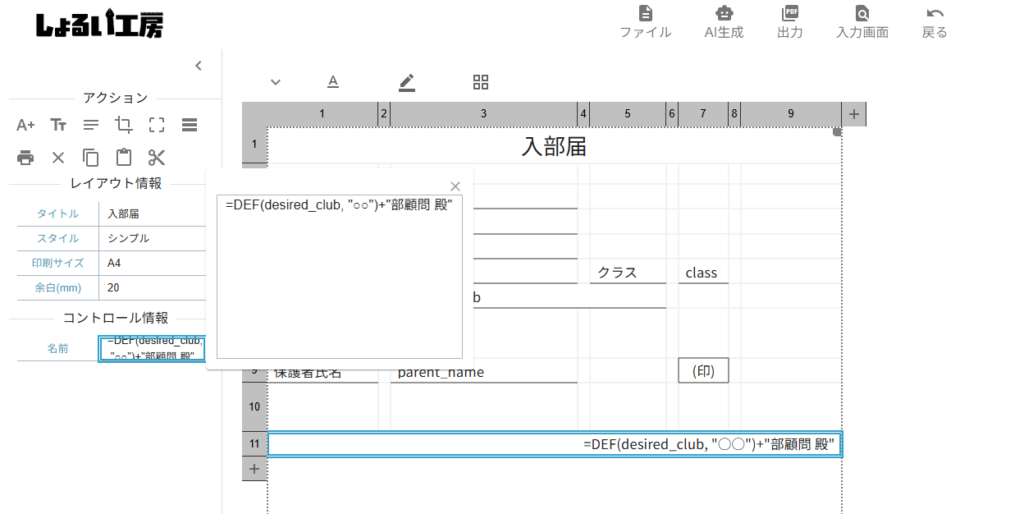Open the ファイル menu
The height and width of the screenshot is (514, 1024).
(x=645, y=22)
